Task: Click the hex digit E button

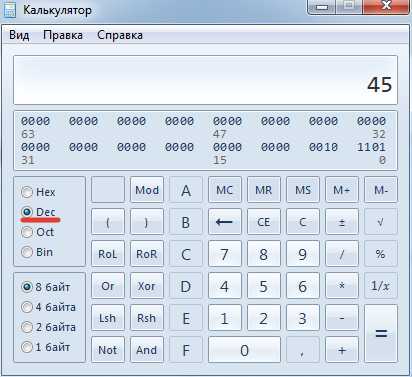Action: 186,318
